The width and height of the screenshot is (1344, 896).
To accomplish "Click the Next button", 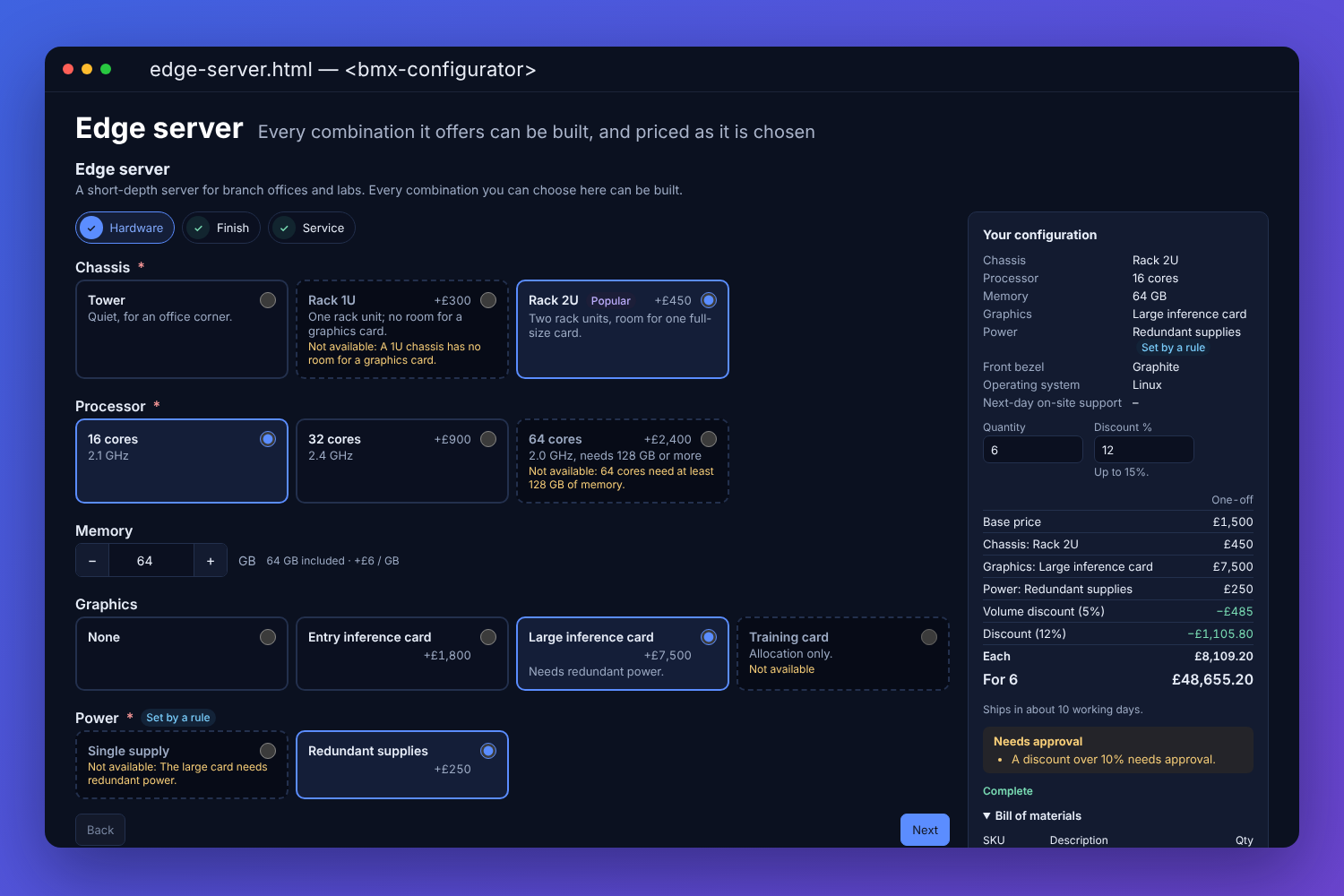I will click(925, 830).
